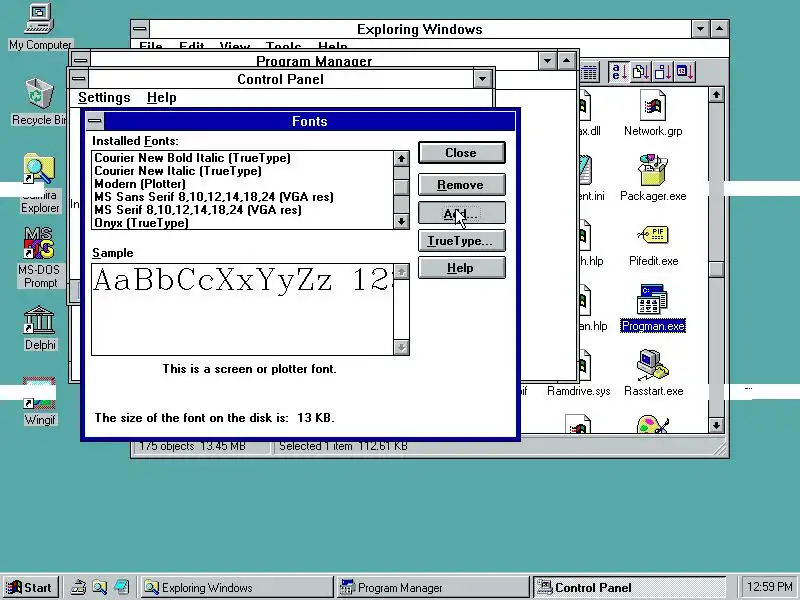Screen dimensions: 800x600
Task: Select MS Sans Serif 8,10,12,14,18,24 font
Action: pos(242,197)
